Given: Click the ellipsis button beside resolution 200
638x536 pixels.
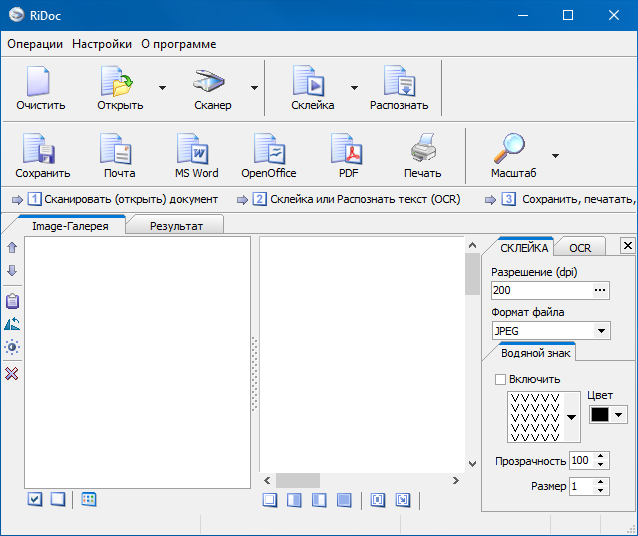Looking at the screenshot, I should tap(600, 290).
